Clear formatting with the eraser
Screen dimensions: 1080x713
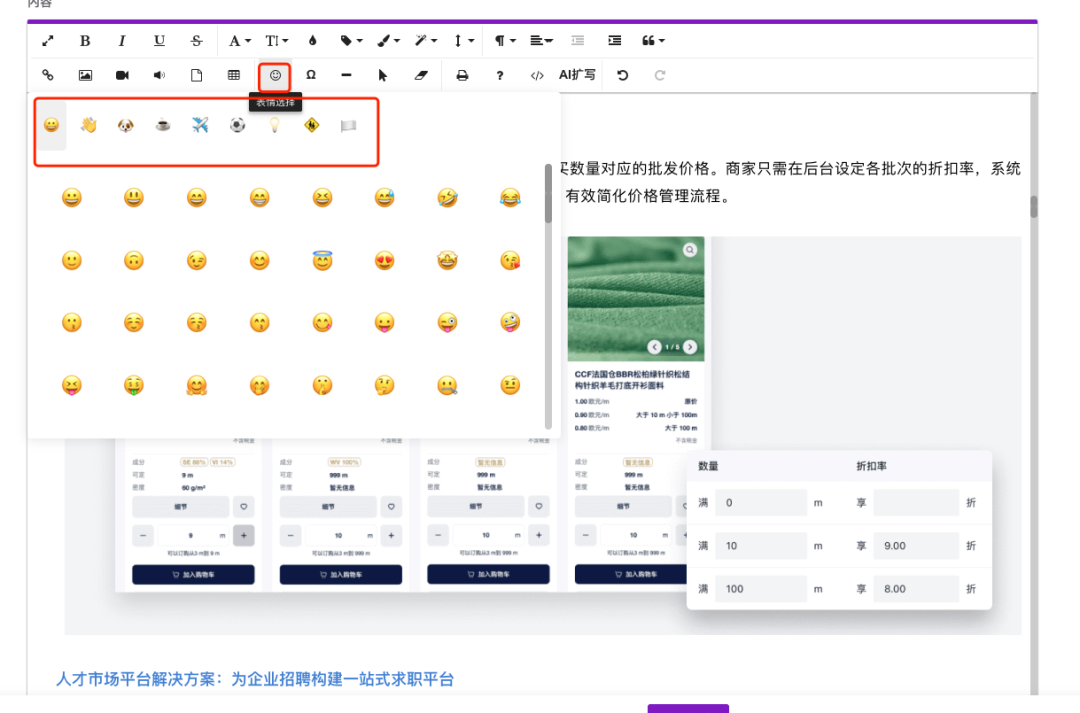(x=421, y=75)
